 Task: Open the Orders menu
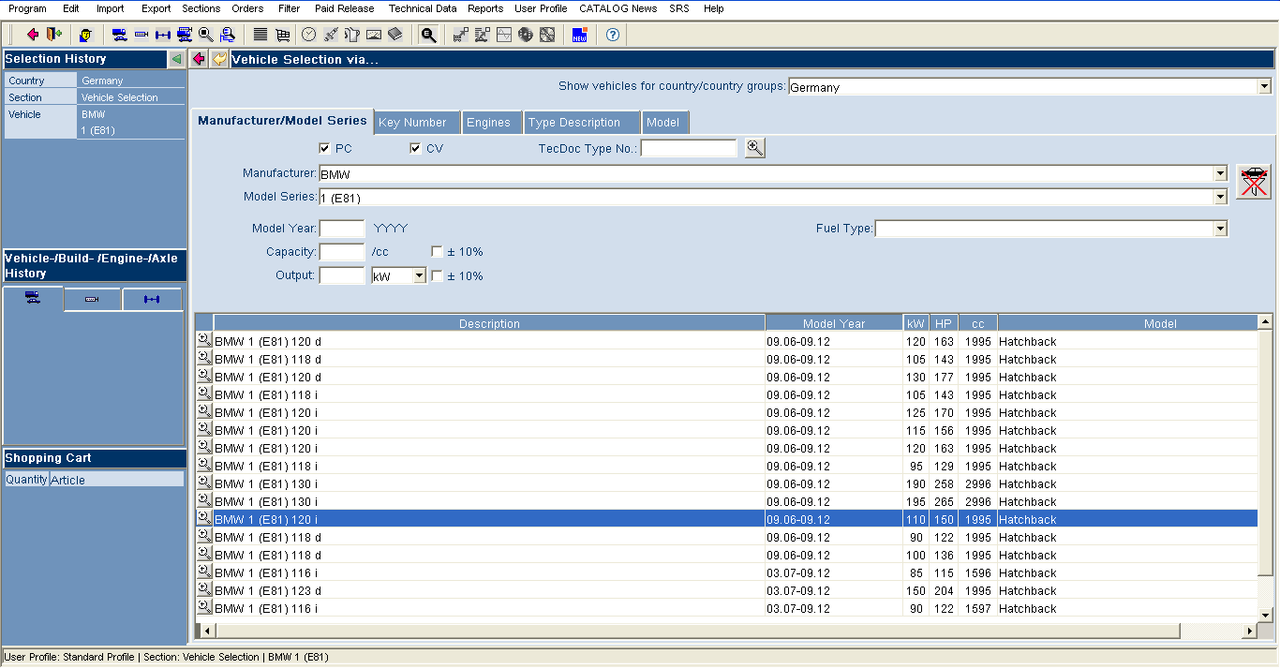point(247,8)
